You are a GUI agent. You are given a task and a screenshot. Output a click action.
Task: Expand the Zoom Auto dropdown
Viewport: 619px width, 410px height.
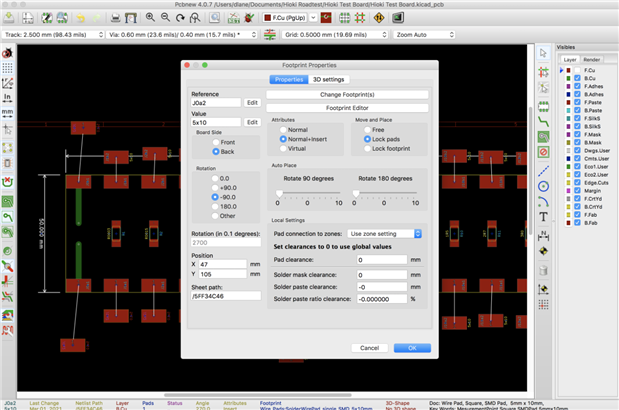(425, 34)
